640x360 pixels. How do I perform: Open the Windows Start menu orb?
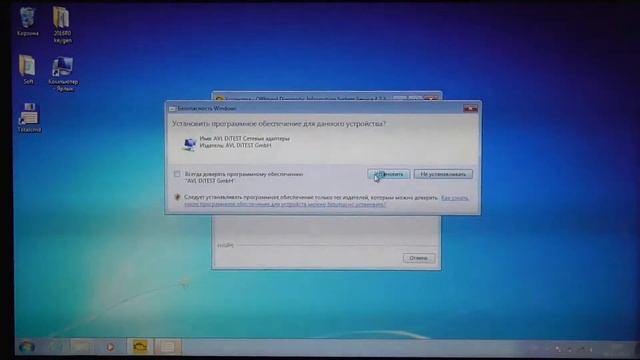pos(27,347)
